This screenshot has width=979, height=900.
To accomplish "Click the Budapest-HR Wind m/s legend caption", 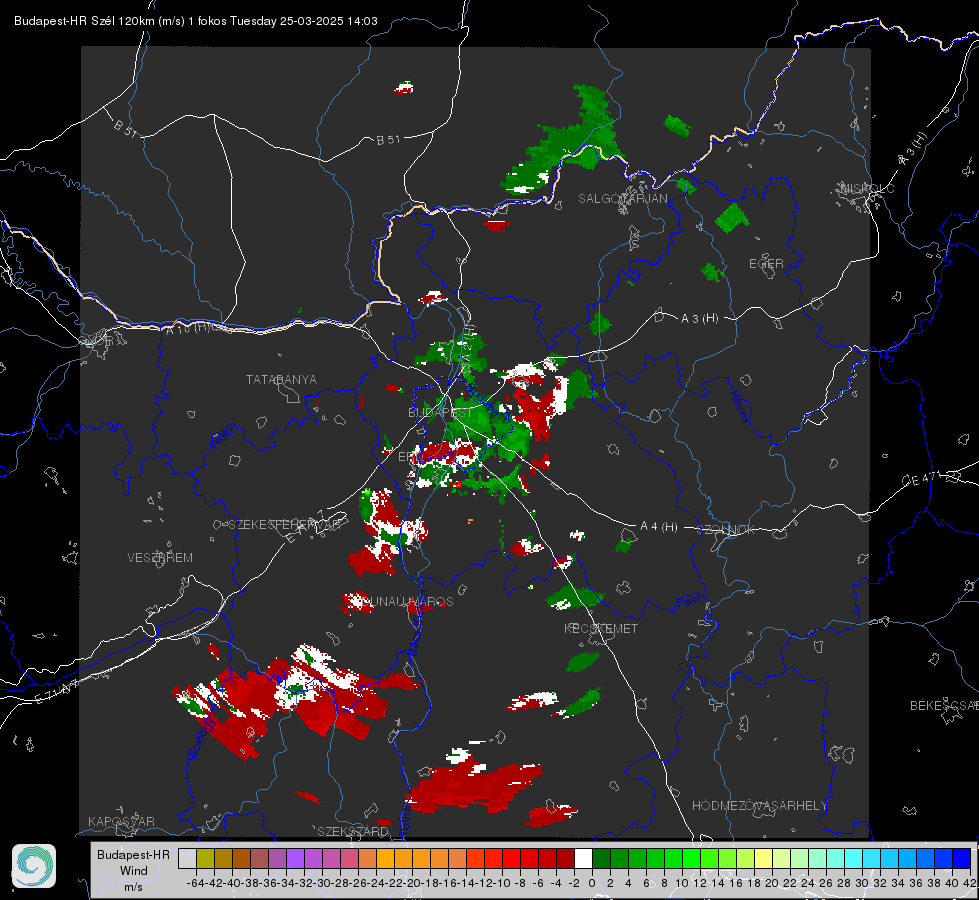I will (x=134, y=871).
